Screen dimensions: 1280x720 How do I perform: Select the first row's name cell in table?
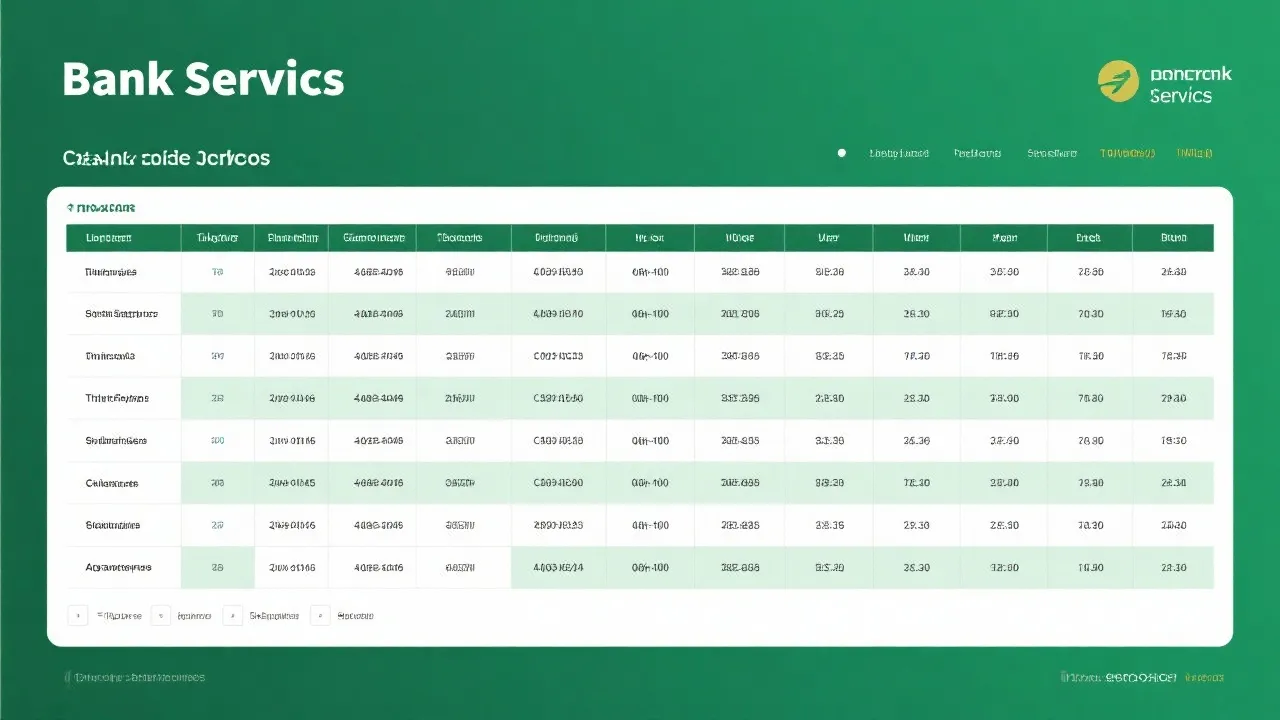click(111, 272)
